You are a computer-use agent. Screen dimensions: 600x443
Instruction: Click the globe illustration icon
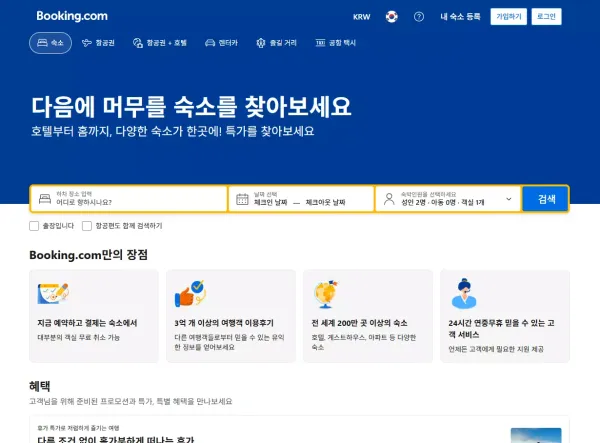coord(326,293)
